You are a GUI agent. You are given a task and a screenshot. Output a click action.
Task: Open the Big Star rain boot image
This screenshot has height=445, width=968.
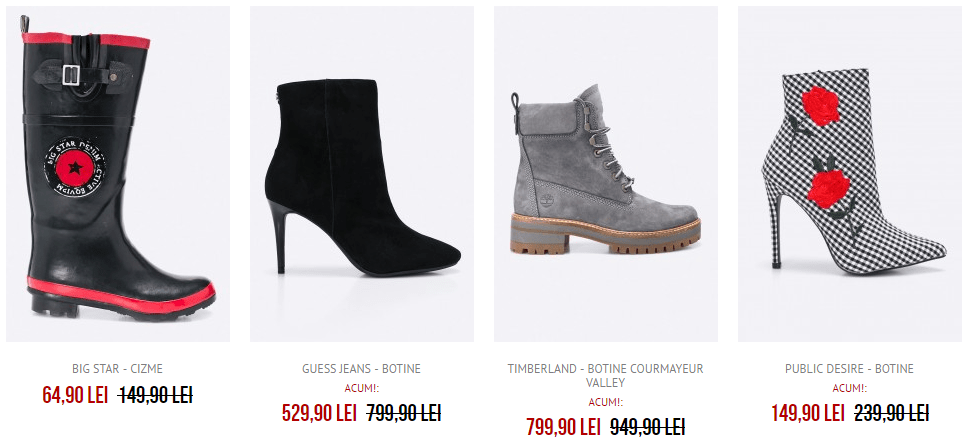click(118, 173)
